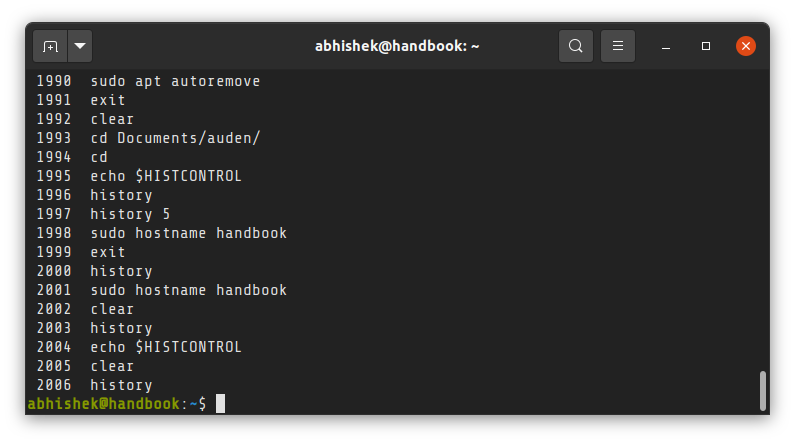
Task: Click the command prompt cursor
Action: click(220, 403)
